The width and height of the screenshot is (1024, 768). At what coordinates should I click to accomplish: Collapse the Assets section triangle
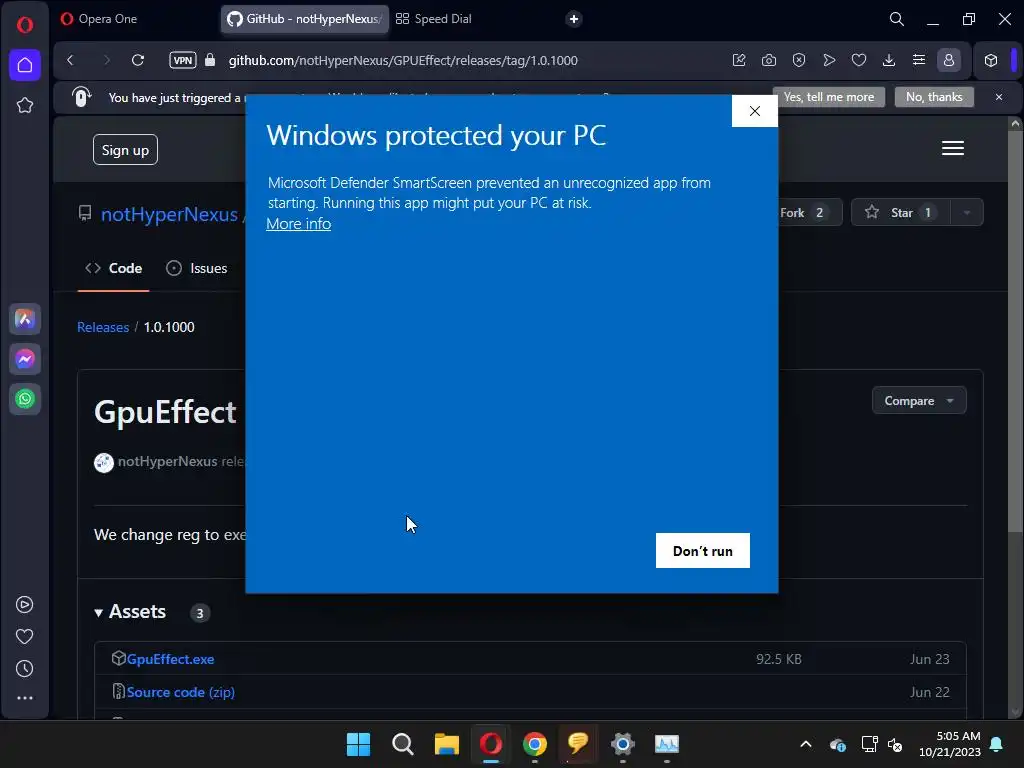click(99, 613)
